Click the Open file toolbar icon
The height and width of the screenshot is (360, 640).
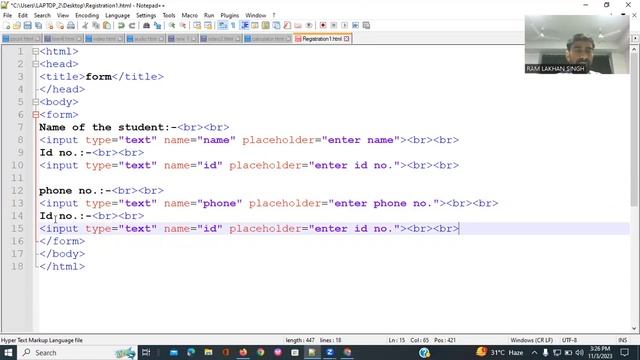[x=17, y=25]
